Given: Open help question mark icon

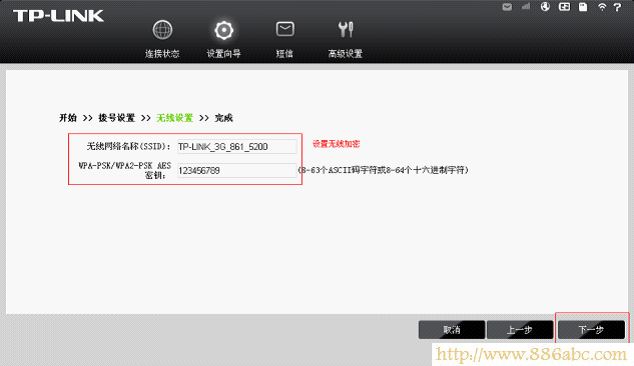Looking at the screenshot, I should (x=617, y=7).
